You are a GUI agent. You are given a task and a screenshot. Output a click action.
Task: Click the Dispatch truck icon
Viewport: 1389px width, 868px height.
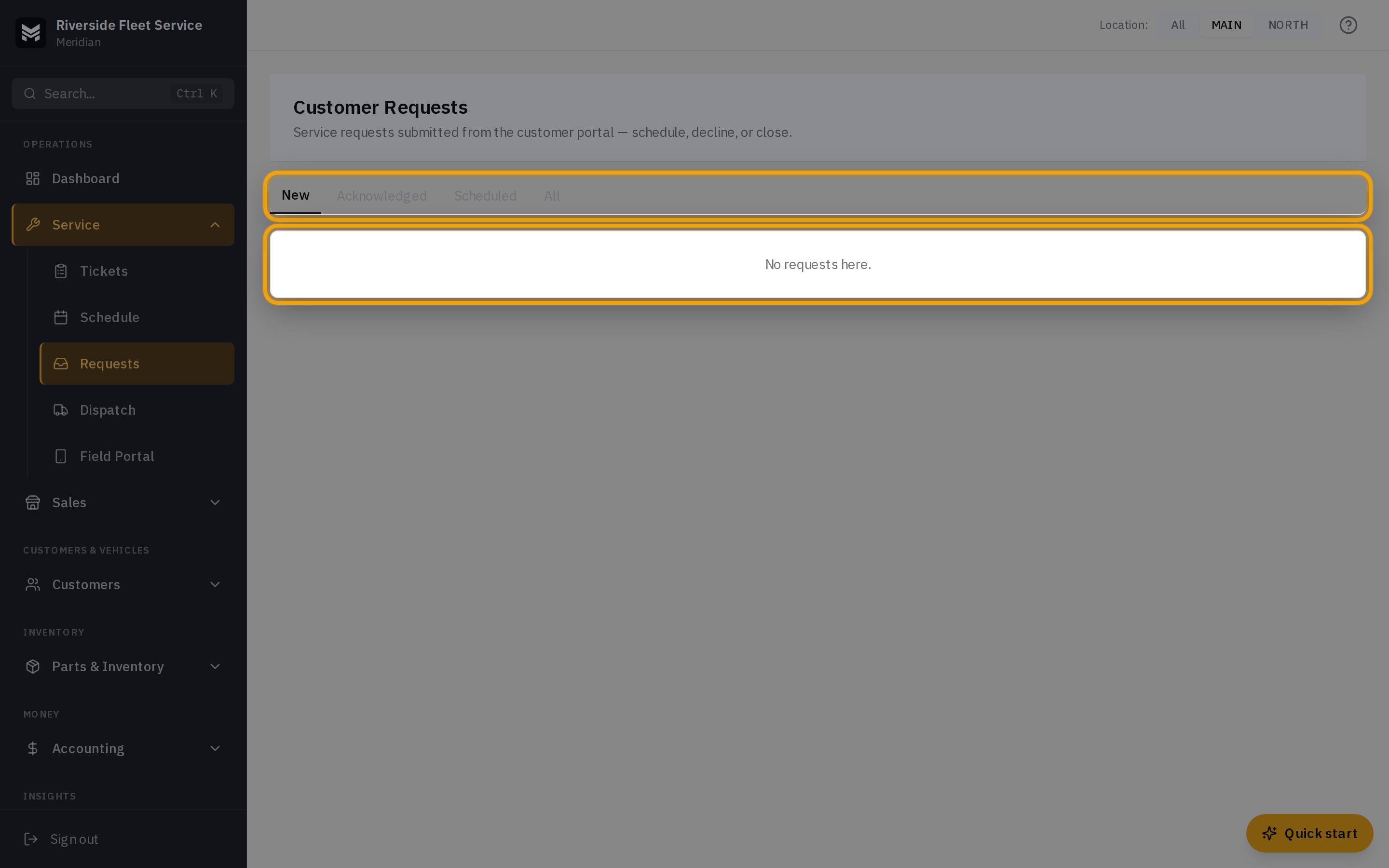pyautogui.click(x=61, y=410)
